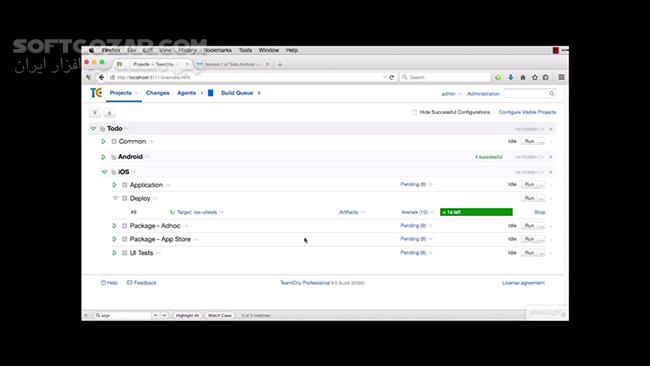The height and width of the screenshot is (366, 650).
Task: Run the Deploy configuration
Action: click(x=529, y=198)
